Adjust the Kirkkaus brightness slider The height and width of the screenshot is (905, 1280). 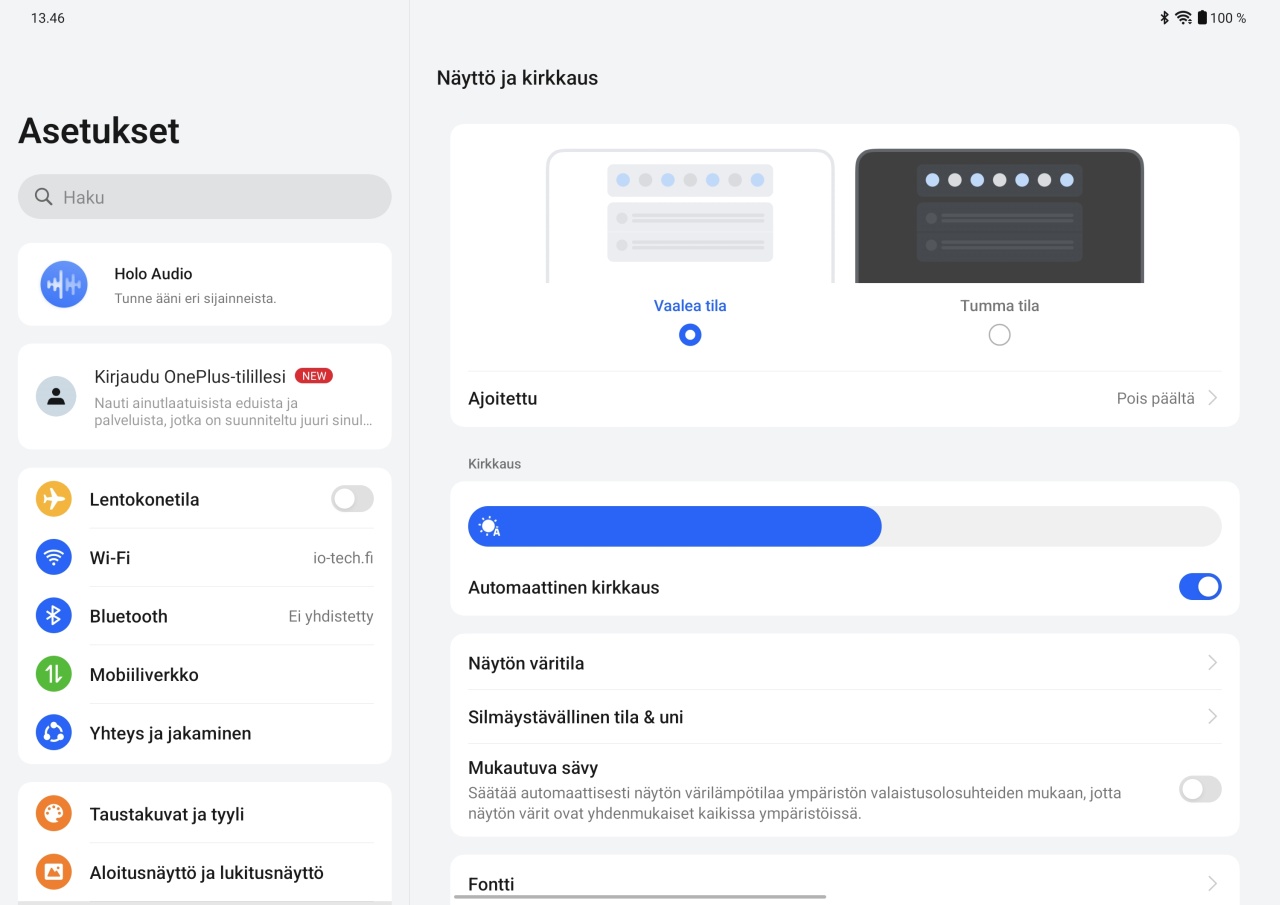click(845, 526)
